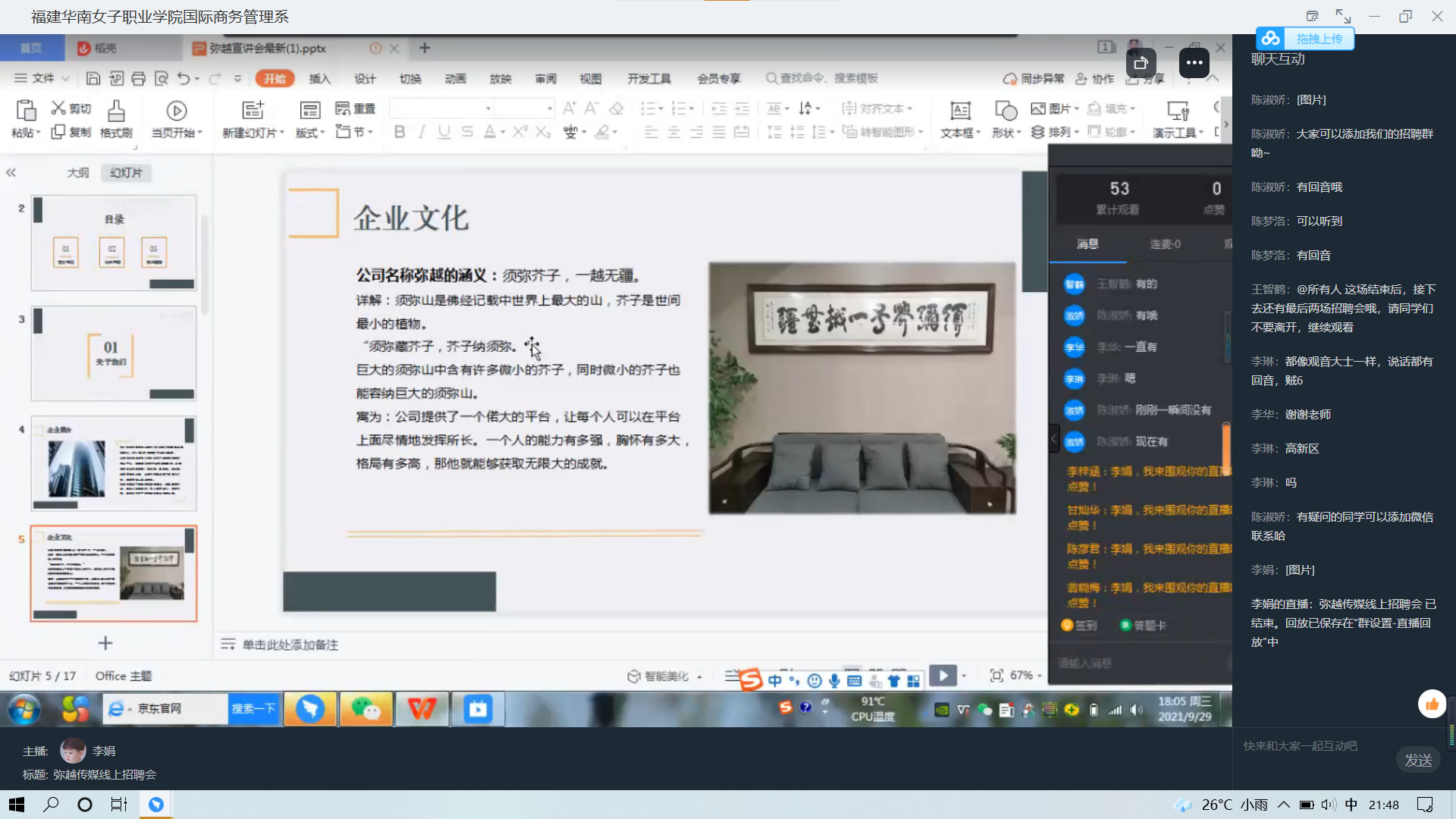Select the Italic formatting icon
The height and width of the screenshot is (819, 1456).
point(422,131)
